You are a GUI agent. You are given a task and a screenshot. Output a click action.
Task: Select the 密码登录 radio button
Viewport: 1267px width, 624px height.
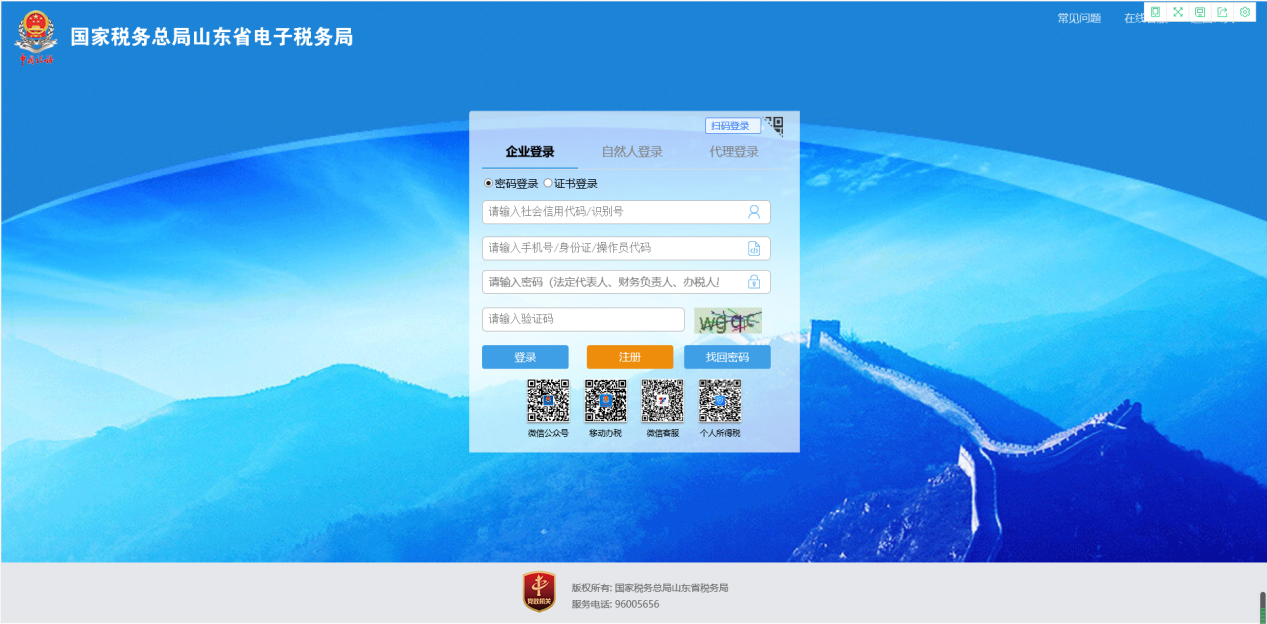pos(488,183)
